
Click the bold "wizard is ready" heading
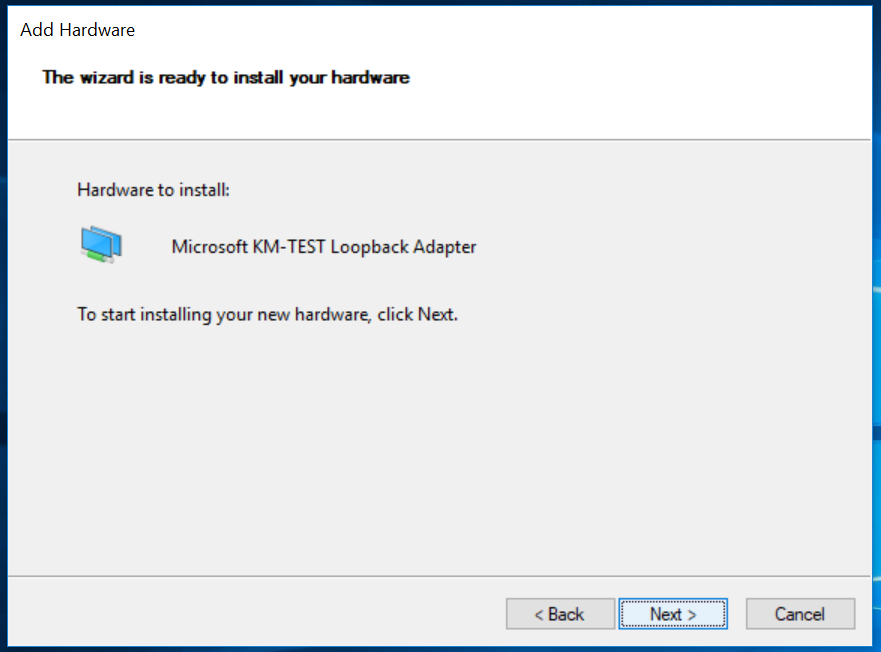[226, 77]
